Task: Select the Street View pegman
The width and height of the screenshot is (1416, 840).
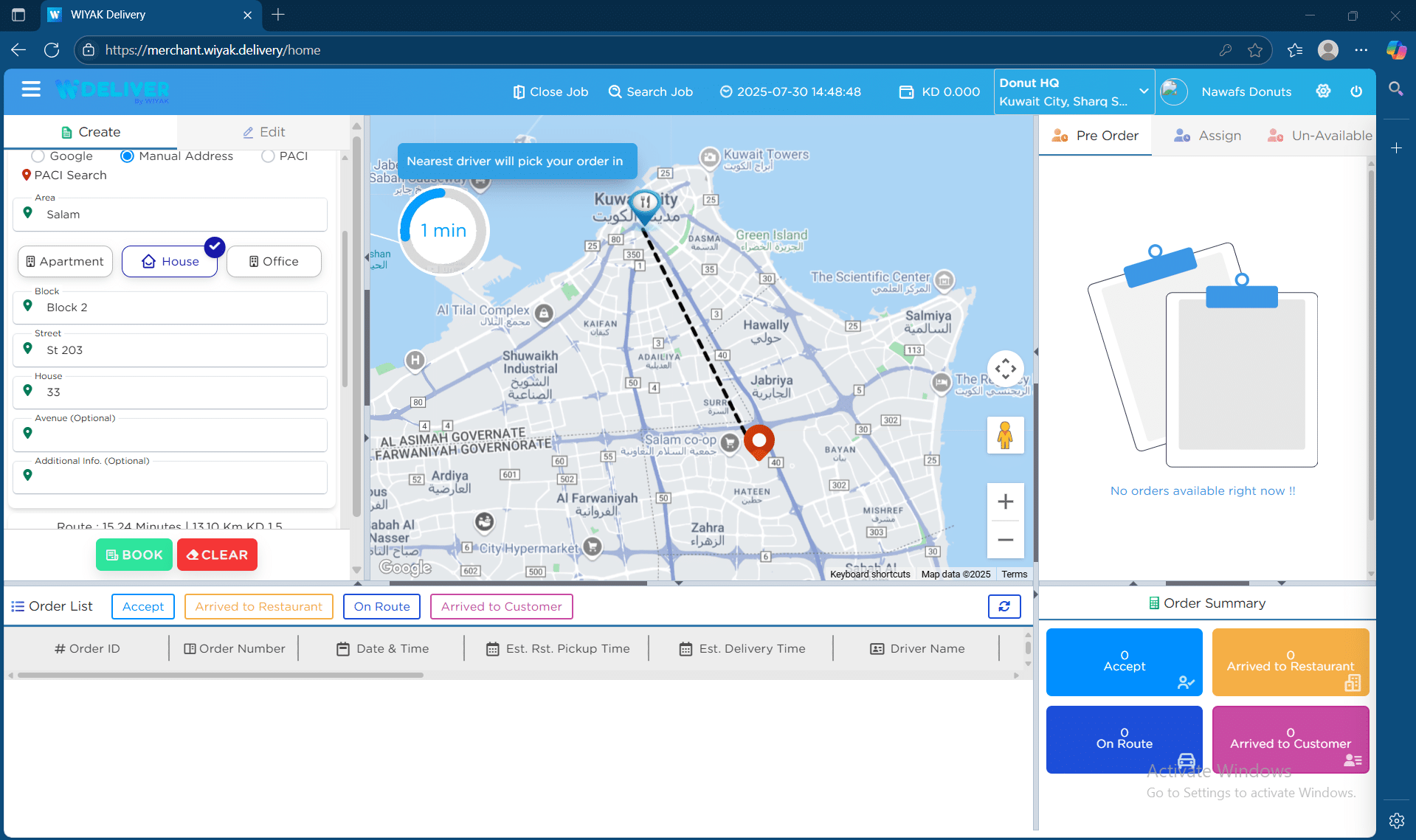Action: tap(1005, 435)
